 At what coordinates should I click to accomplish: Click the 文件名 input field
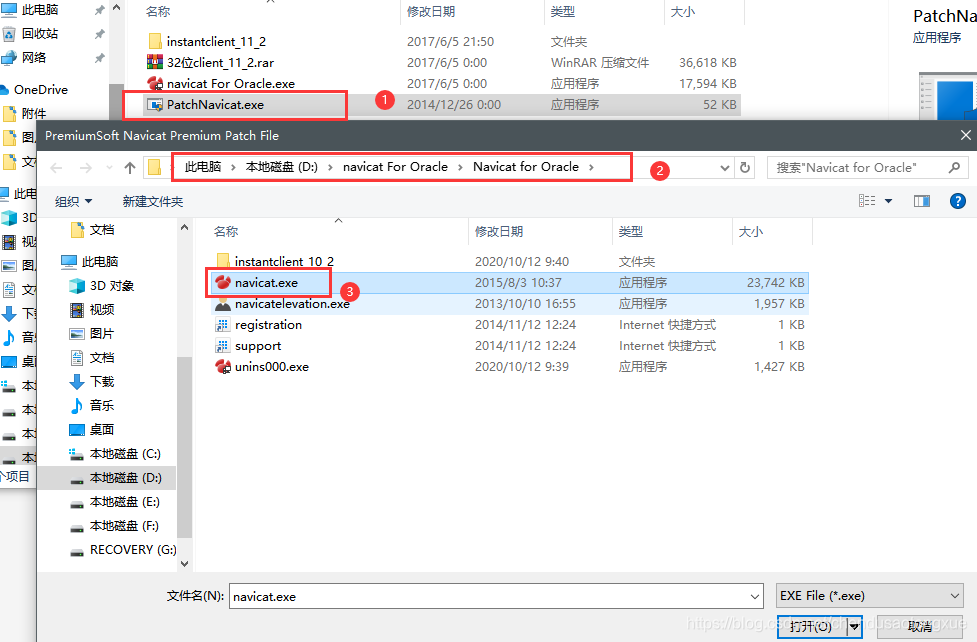point(496,596)
